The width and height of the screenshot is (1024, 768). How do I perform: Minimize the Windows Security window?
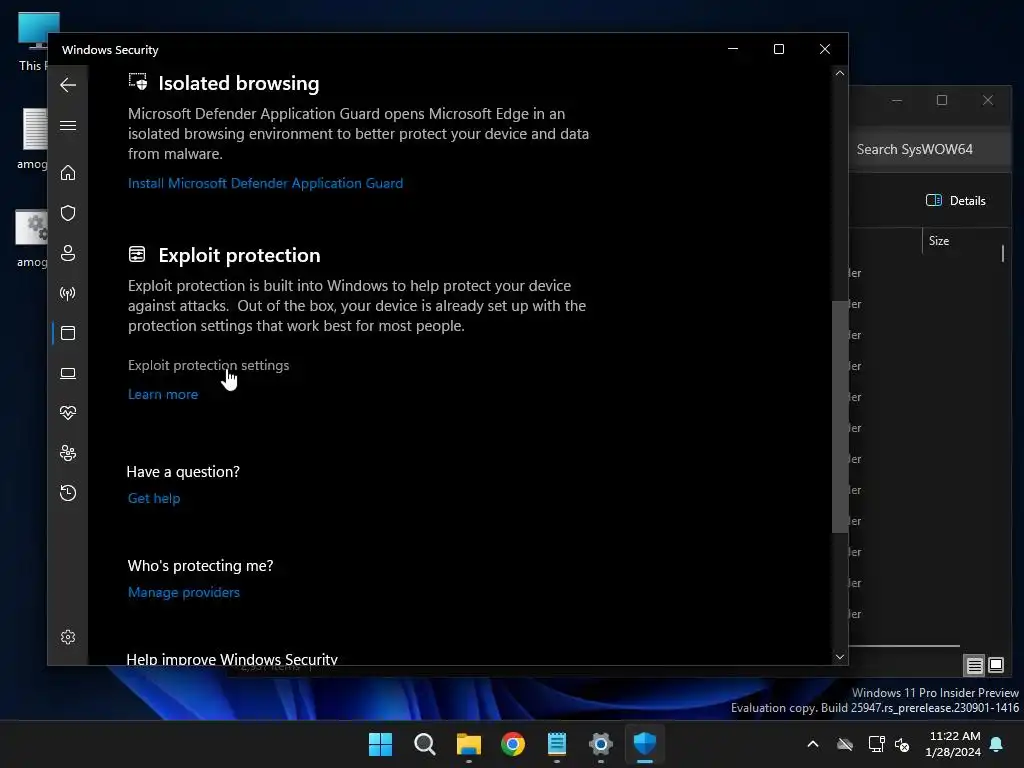(x=733, y=50)
